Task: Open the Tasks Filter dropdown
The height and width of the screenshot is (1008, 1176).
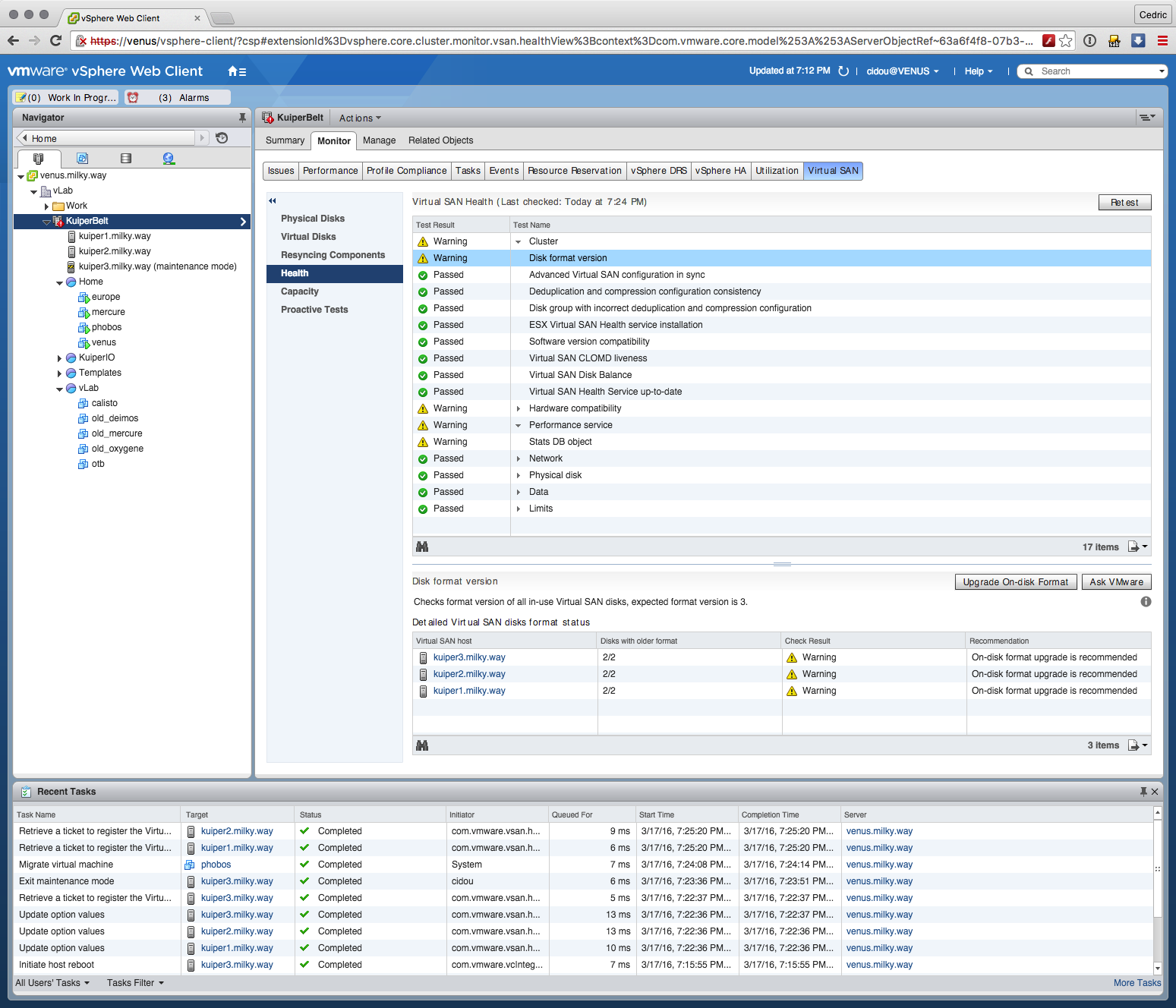Action: coord(135,983)
